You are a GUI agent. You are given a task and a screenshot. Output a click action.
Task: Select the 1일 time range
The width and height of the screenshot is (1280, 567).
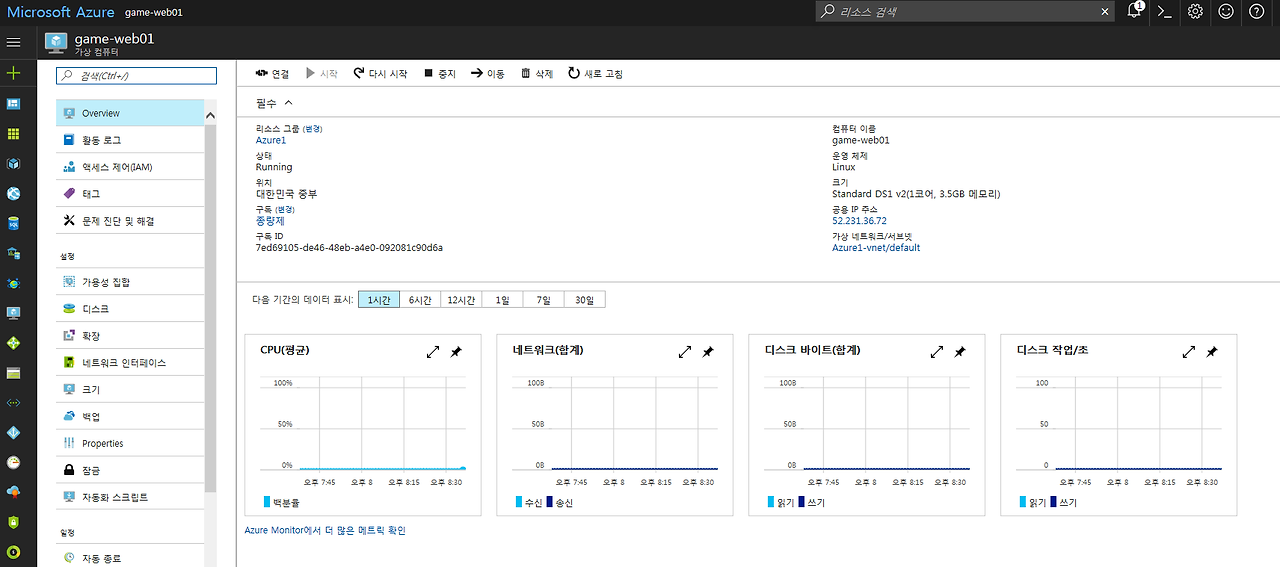[502, 300]
